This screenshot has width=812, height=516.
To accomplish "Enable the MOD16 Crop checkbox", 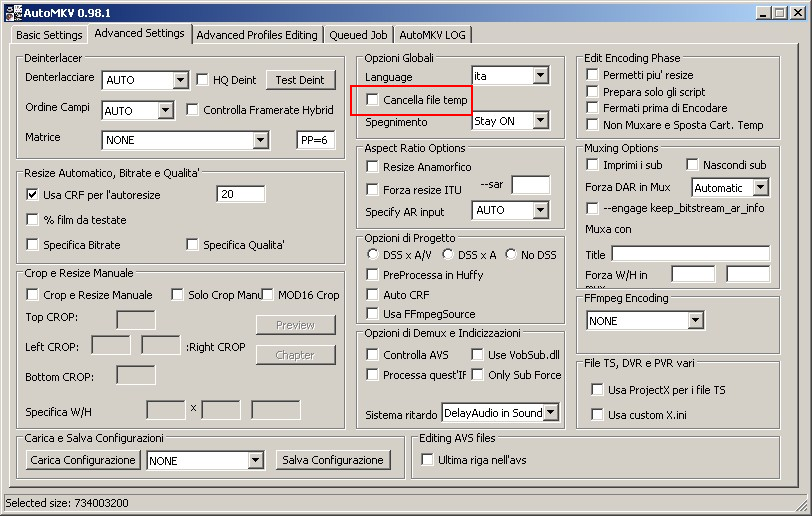I will 267,294.
